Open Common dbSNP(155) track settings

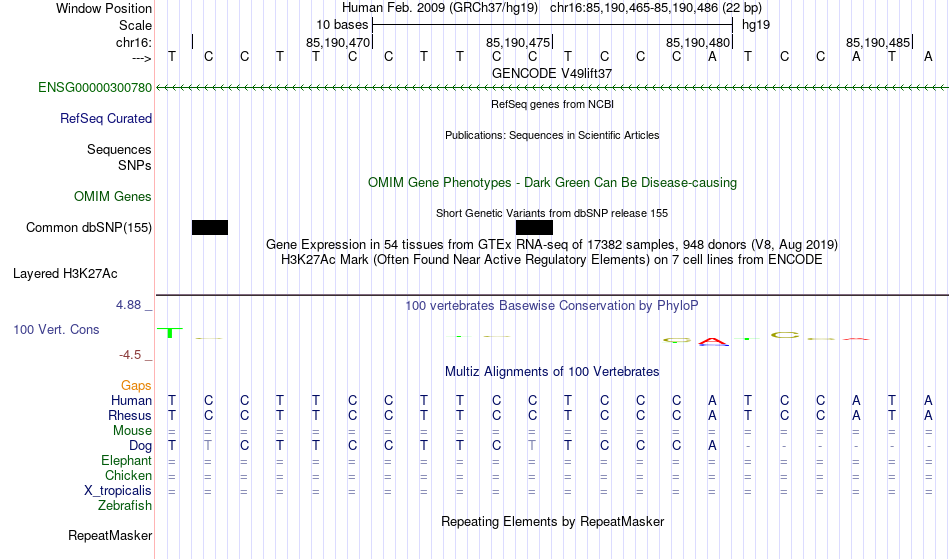coord(89,228)
